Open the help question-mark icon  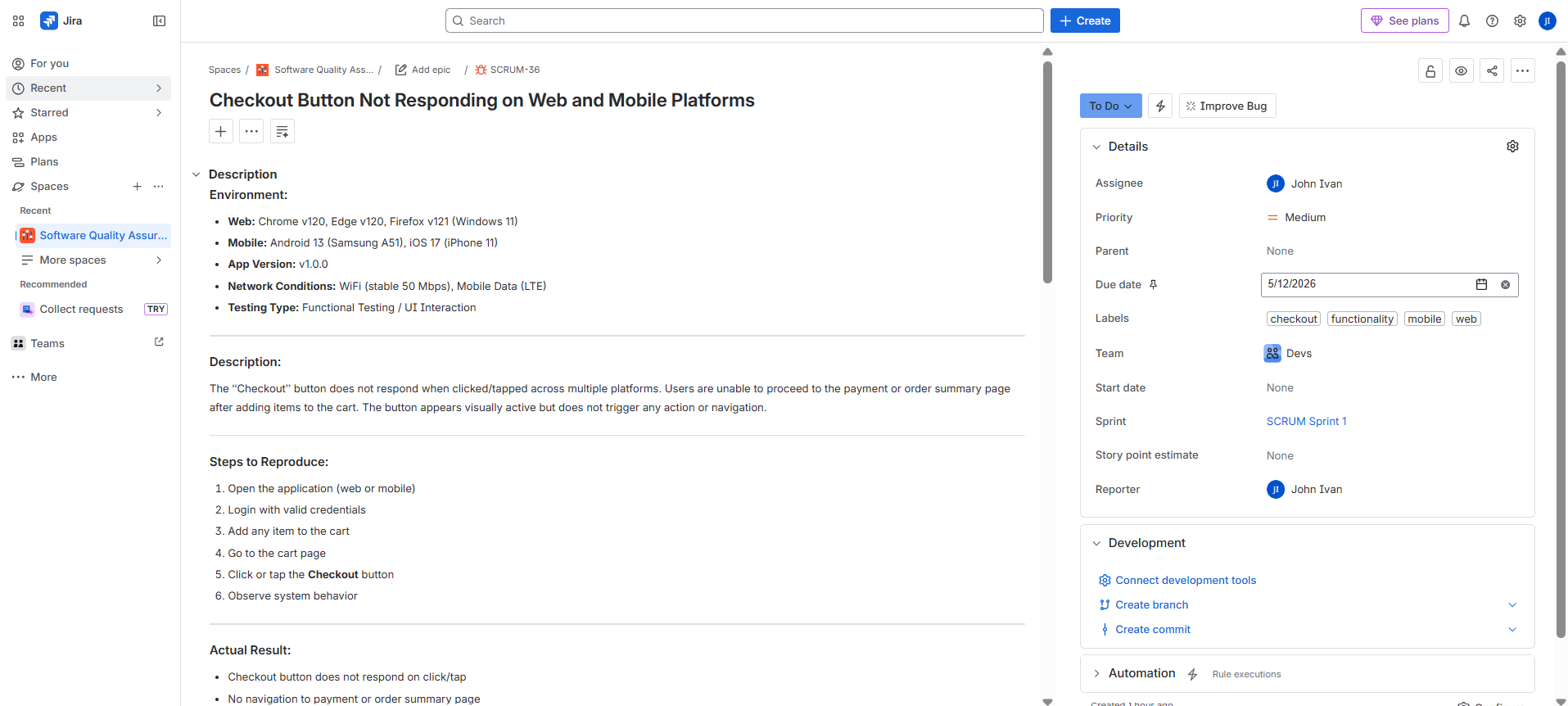pyautogui.click(x=1492, y=20)
